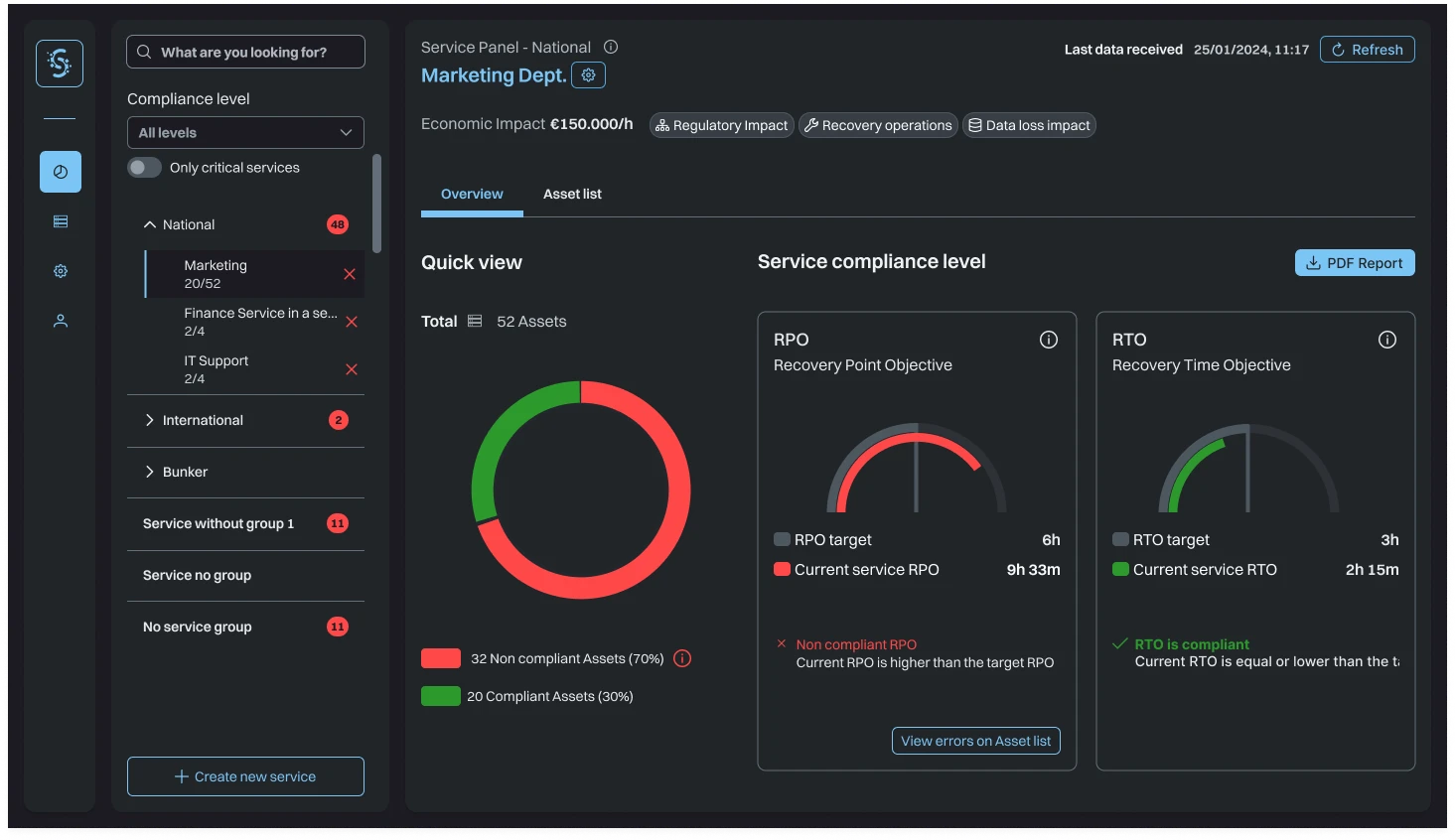Image resolution: width=1455 pixels, height=840 pixels.
Task: Click the info icon beside Non compliant Assets
Action: [x=682, y=658]
